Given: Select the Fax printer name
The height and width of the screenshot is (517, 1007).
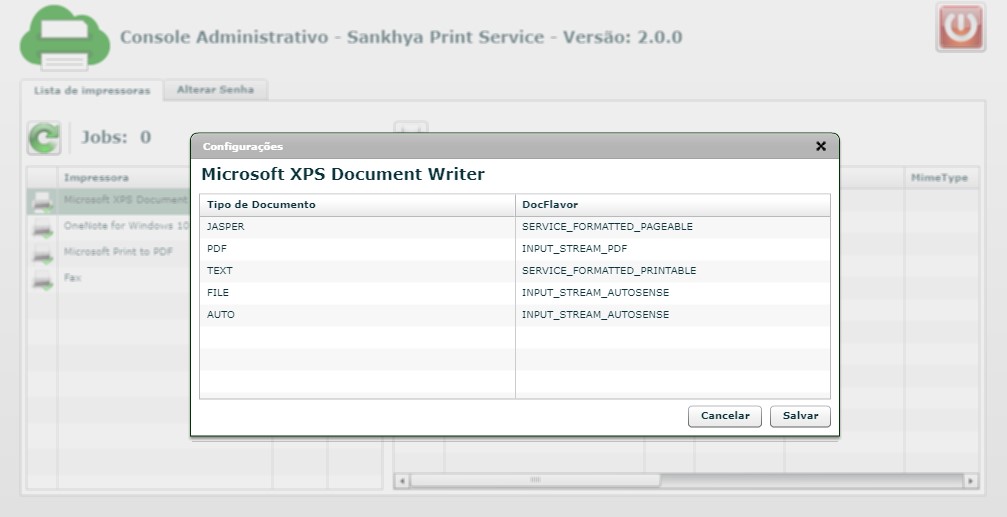Looking at the screenshot, I should (x=72, y=278).
